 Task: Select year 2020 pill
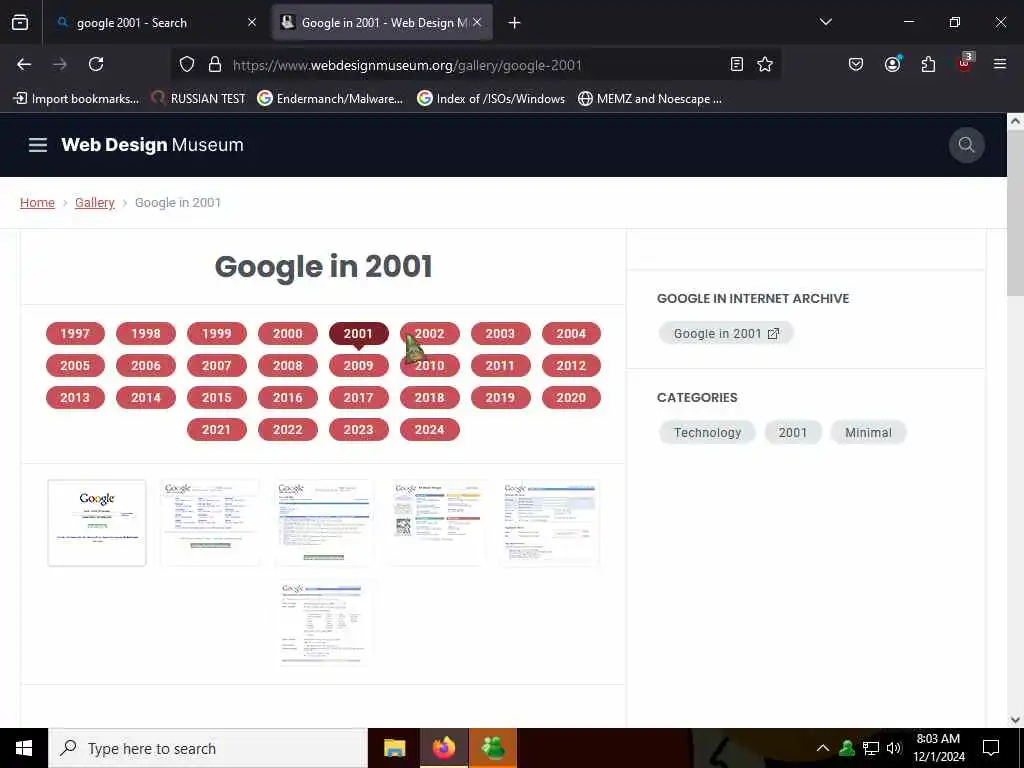tap(571, 398)
